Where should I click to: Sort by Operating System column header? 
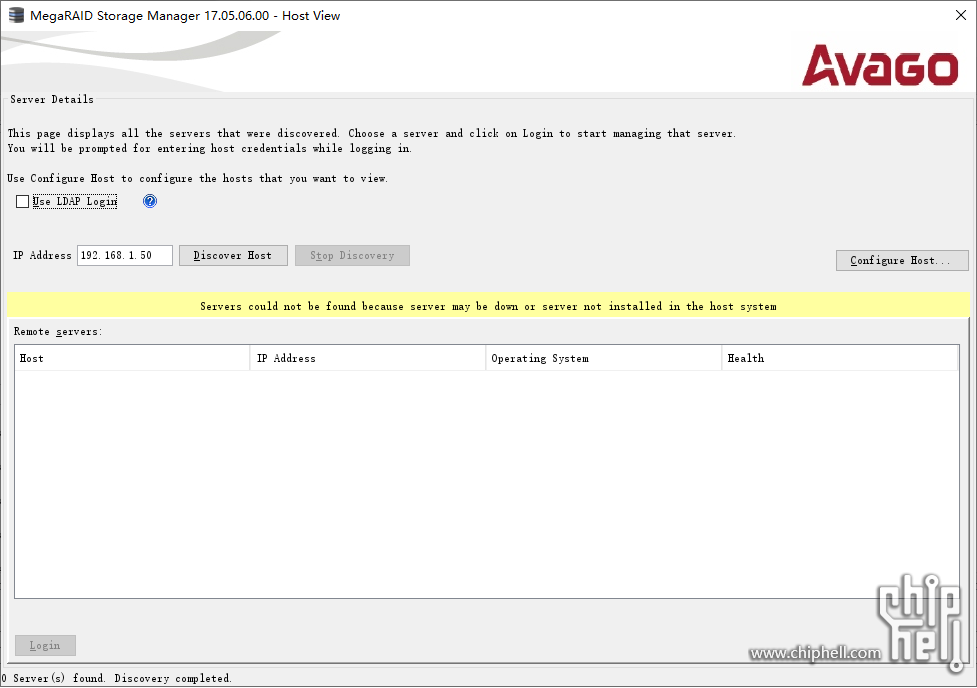click(603, 358)
